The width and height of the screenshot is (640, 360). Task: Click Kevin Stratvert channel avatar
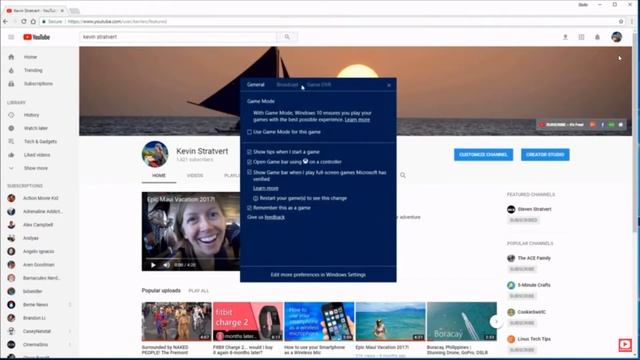click(155, 154)
